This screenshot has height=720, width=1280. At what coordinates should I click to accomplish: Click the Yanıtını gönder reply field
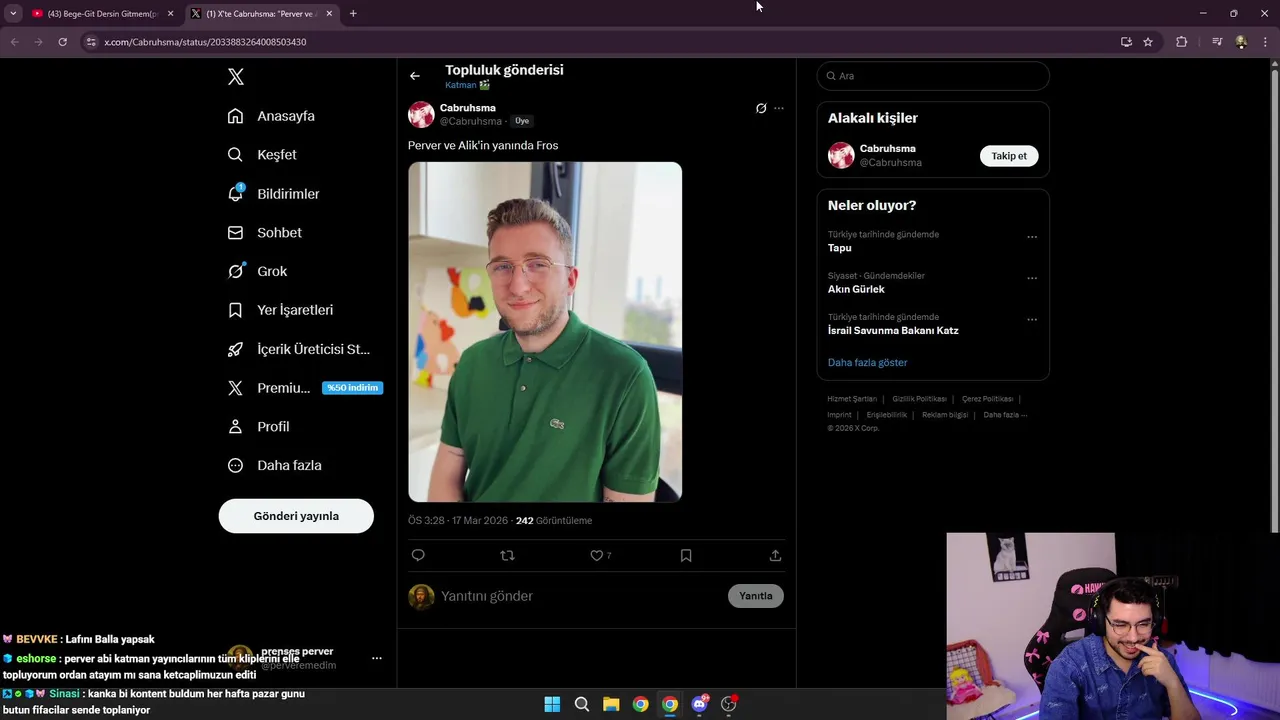[580, 596]
